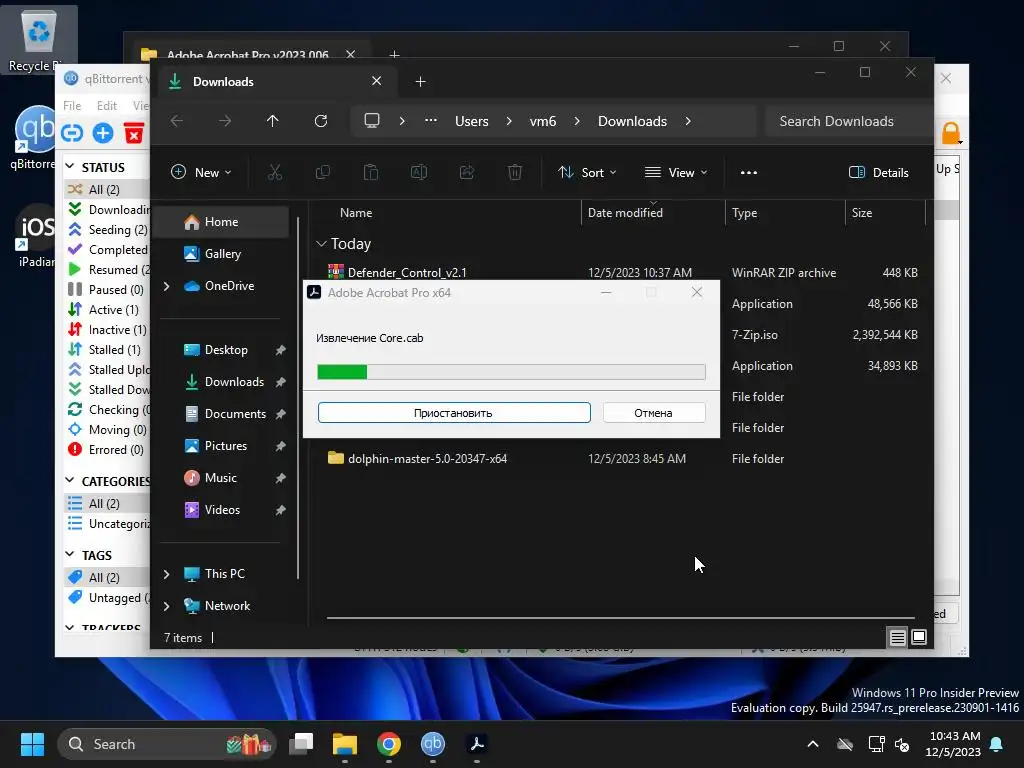Select Seeding (2) filter in qBittorrent
The width and height of the screenshot is (1024, 768).
pyautogui.click(x=108, y=229)
